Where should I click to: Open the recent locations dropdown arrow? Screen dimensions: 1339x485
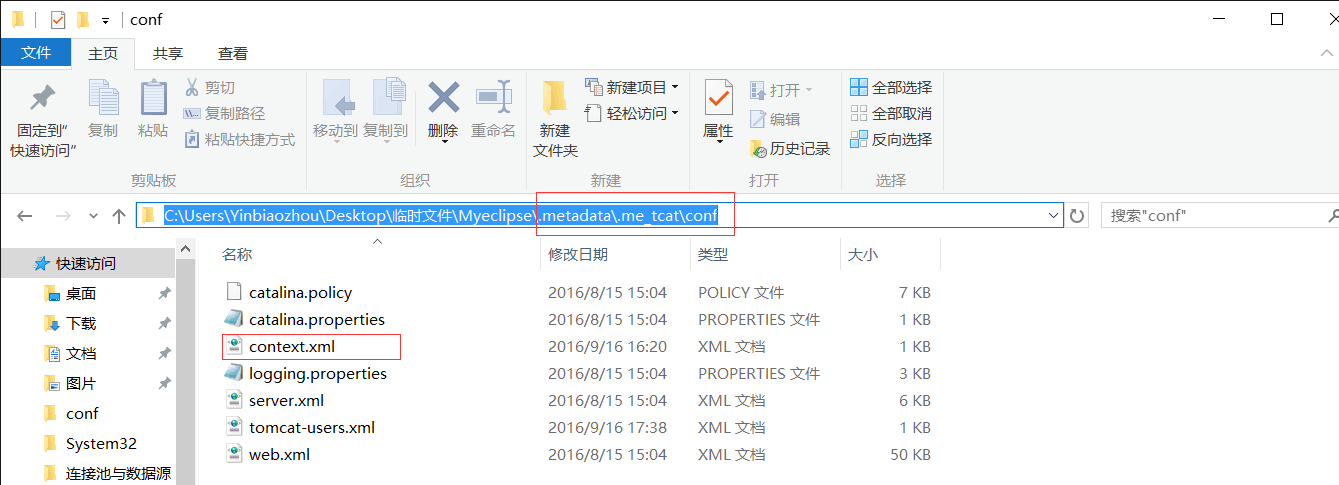point(93,216)
